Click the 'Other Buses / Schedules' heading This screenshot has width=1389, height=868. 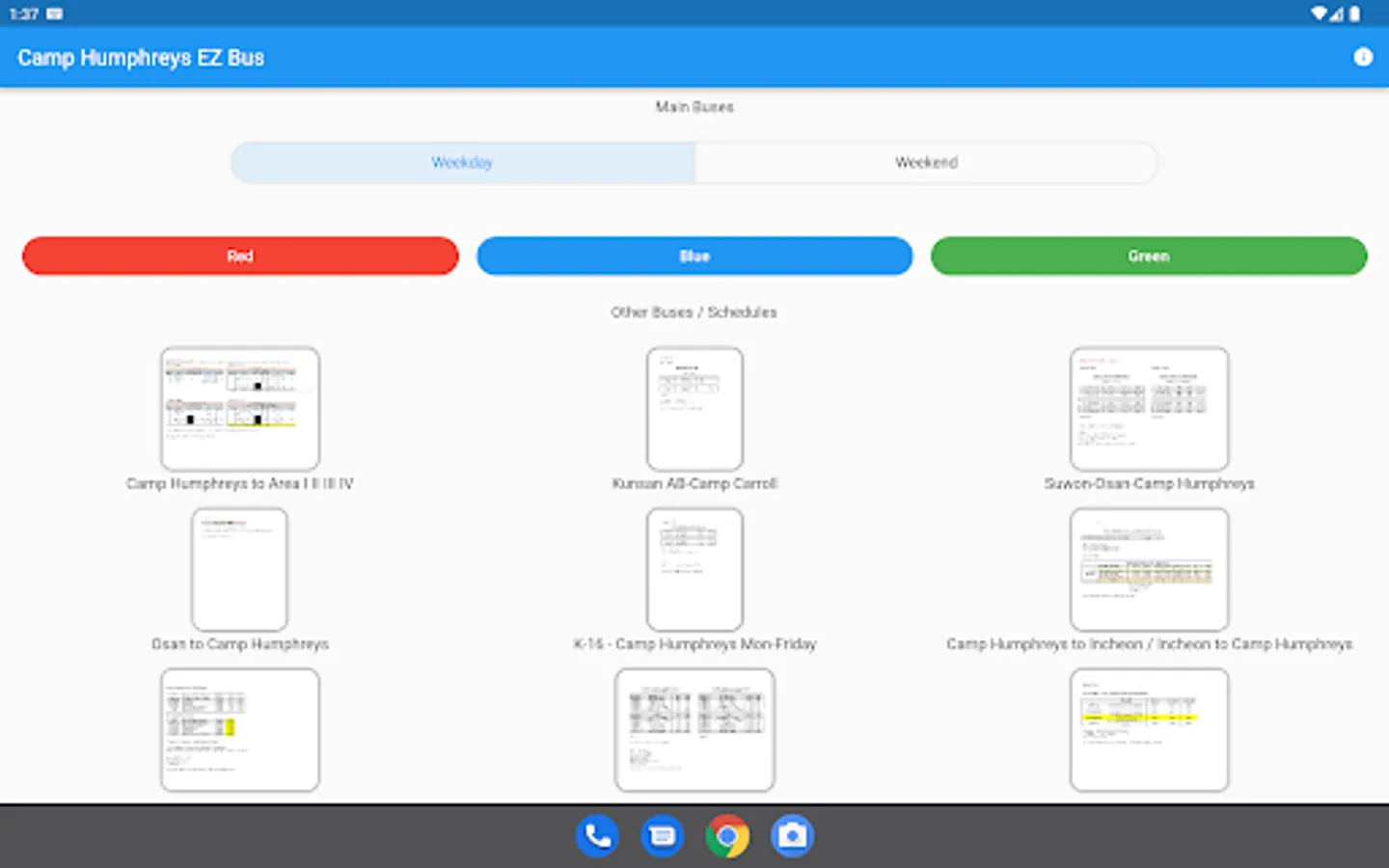click(694, 312)
